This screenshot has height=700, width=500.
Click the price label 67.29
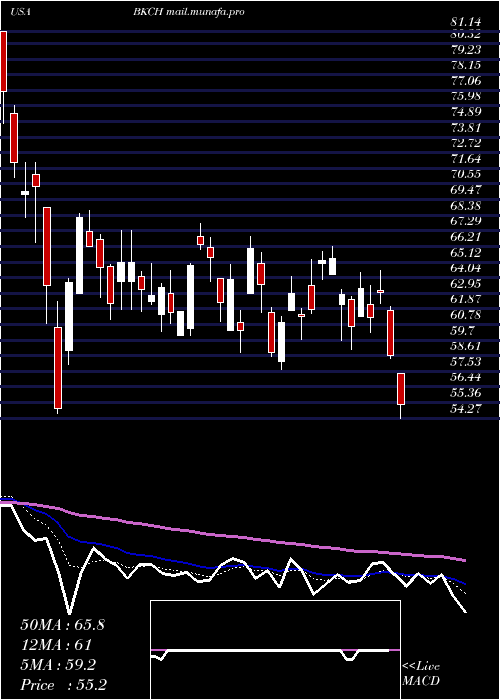click(x=467, y=221)
